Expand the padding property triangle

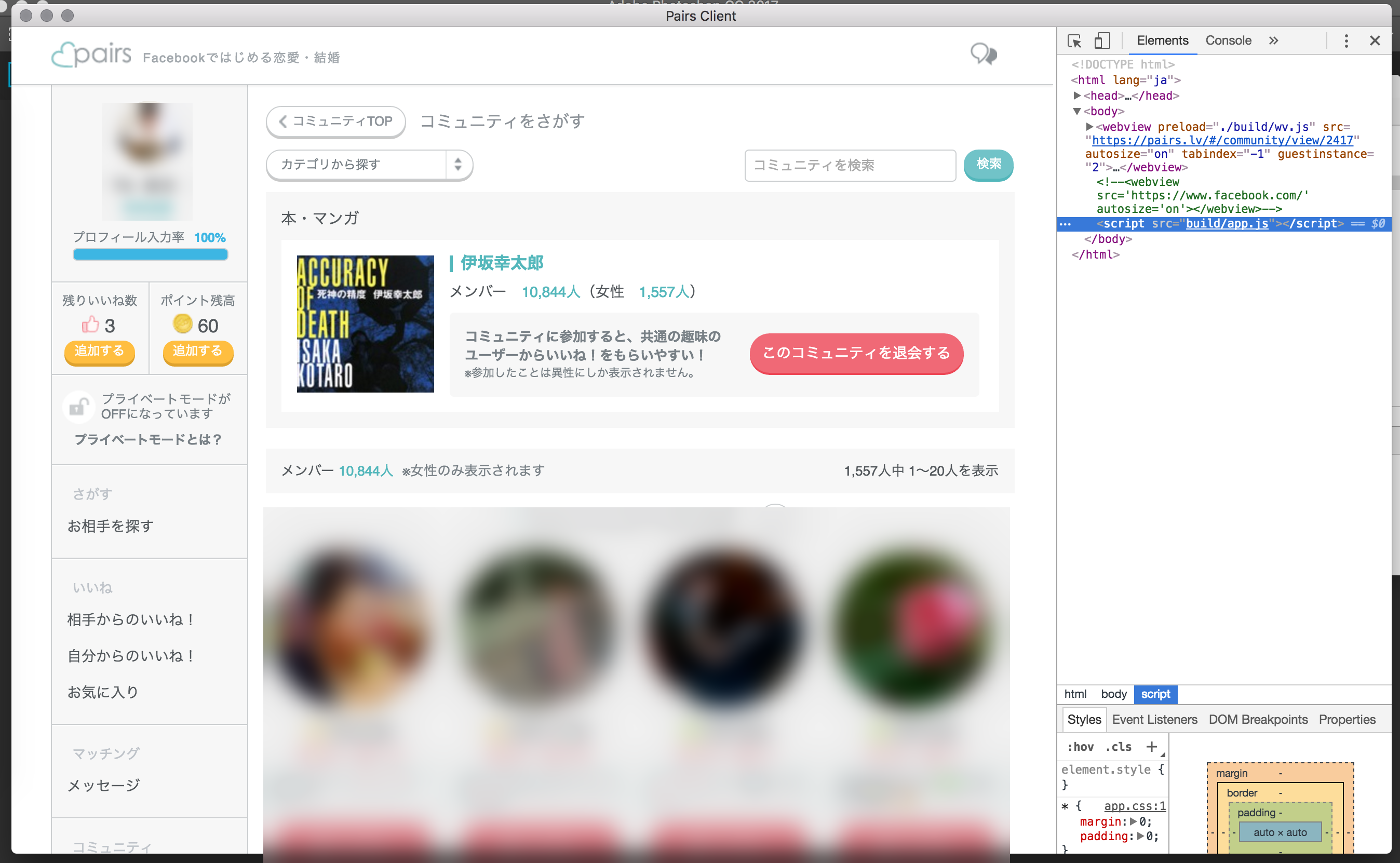[1140, 836]
